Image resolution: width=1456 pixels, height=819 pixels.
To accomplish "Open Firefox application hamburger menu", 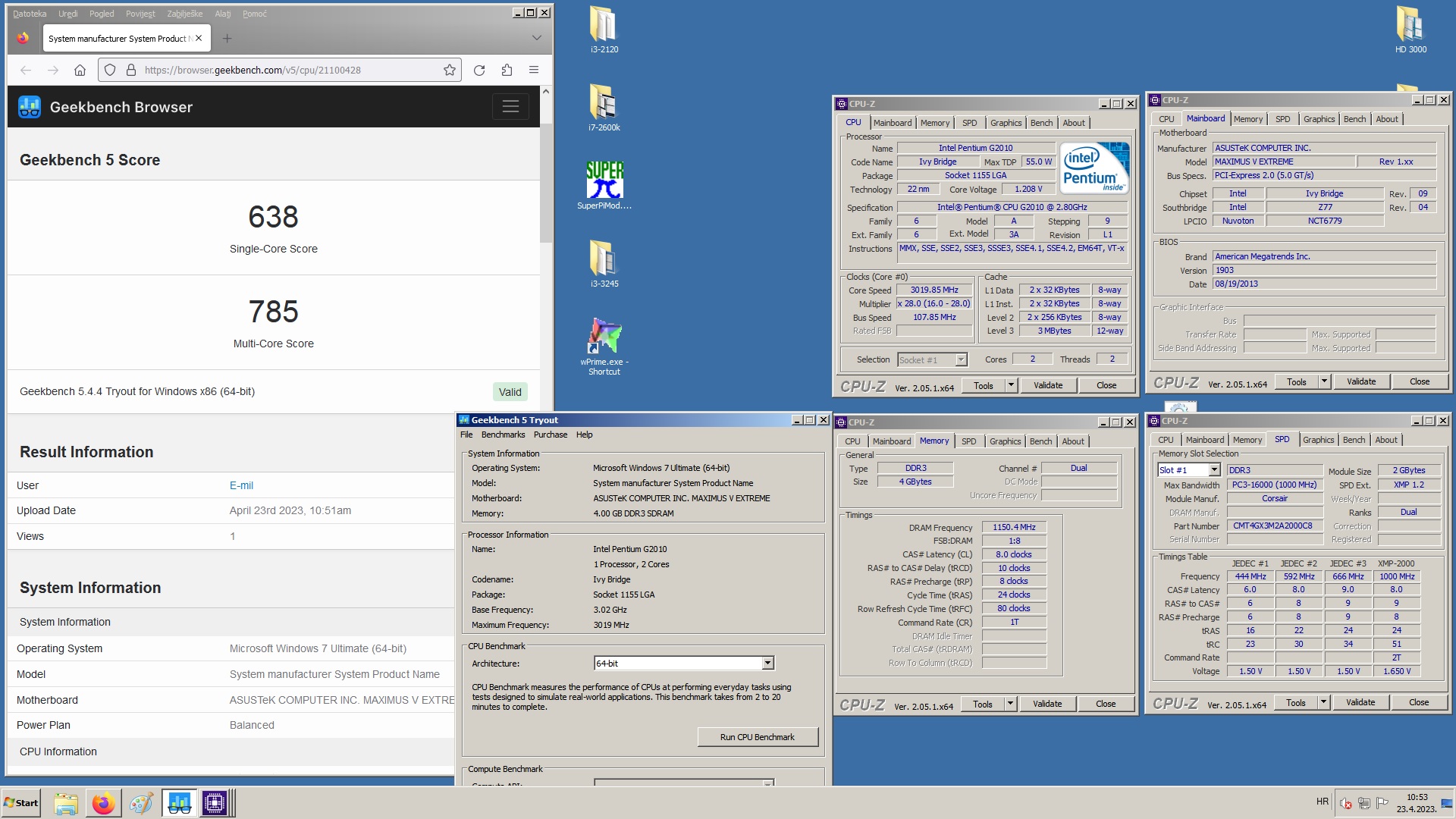I will 534,70.
